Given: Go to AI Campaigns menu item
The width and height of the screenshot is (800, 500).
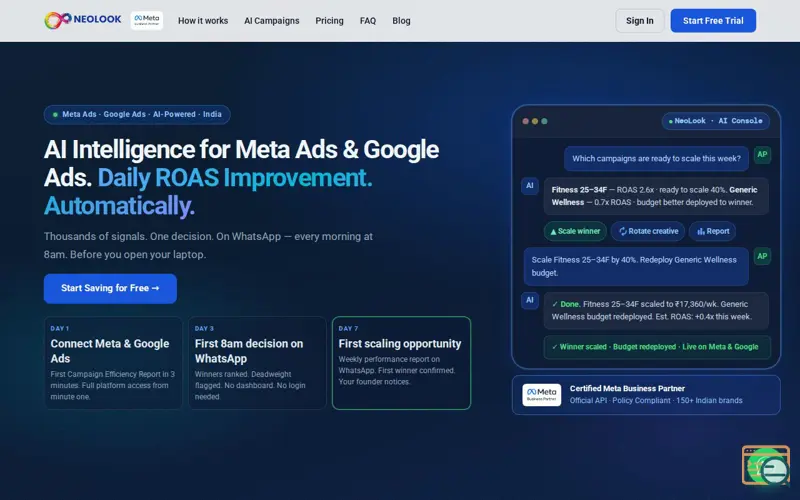Looking at the screenshot, I should [x=271, y=21].
